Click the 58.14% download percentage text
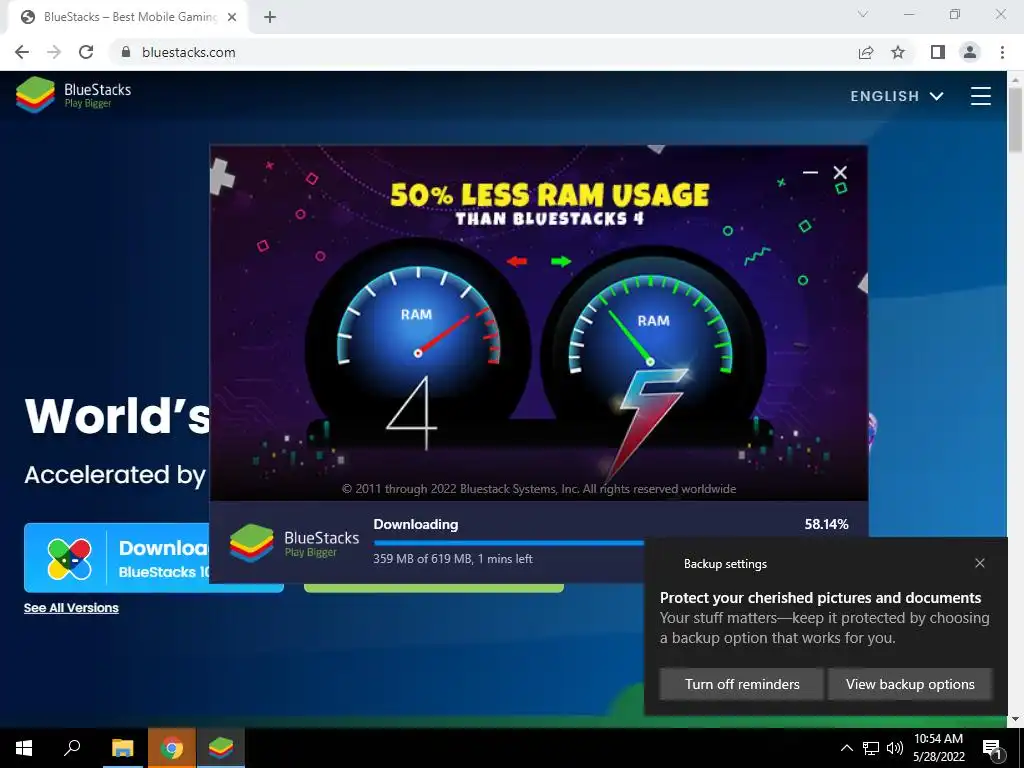The width and height of the screenshot is (1024, 768). click(x=826, y=524)
